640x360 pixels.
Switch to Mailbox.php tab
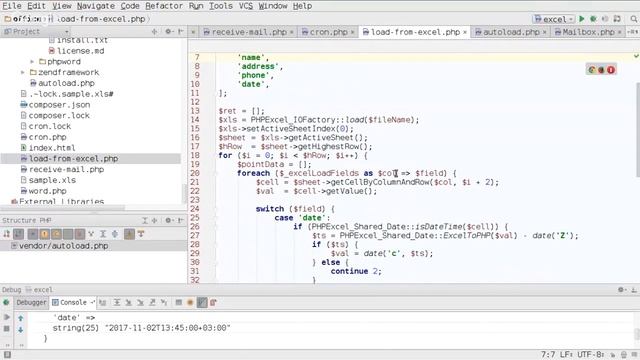pyautogui.click(x=588, y=32)
